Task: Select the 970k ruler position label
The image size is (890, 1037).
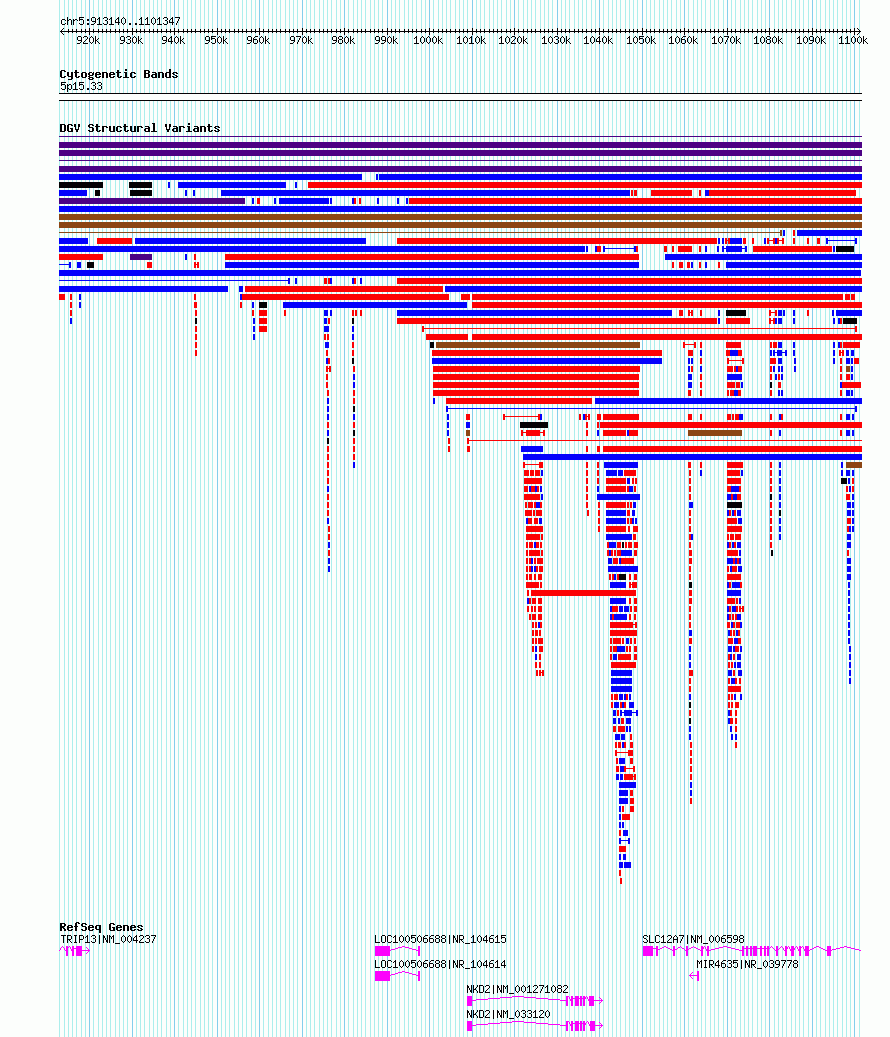Action: pyautogui.click(x=301, y=40)
